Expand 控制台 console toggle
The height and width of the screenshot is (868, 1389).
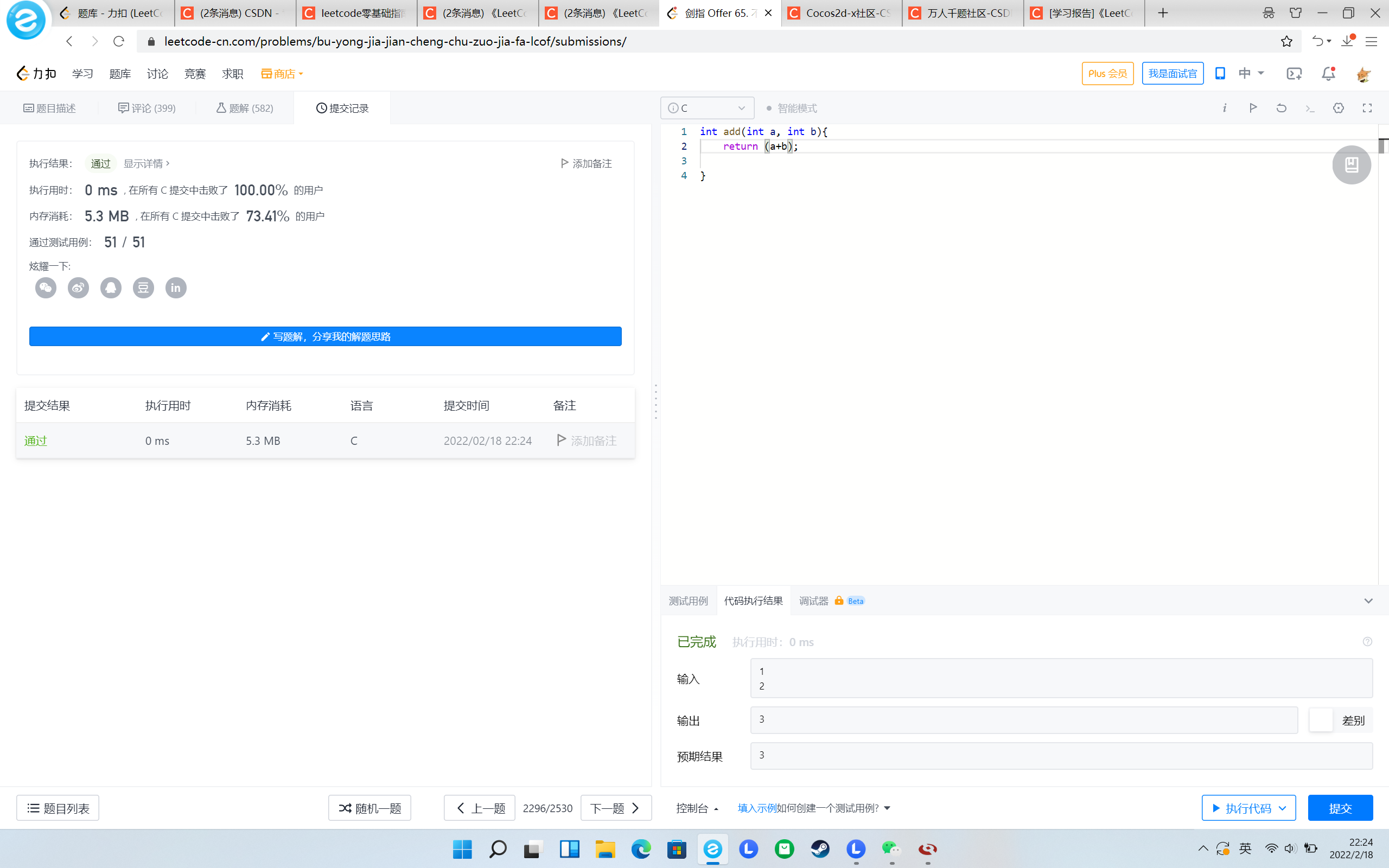click(x=697, y=808)
